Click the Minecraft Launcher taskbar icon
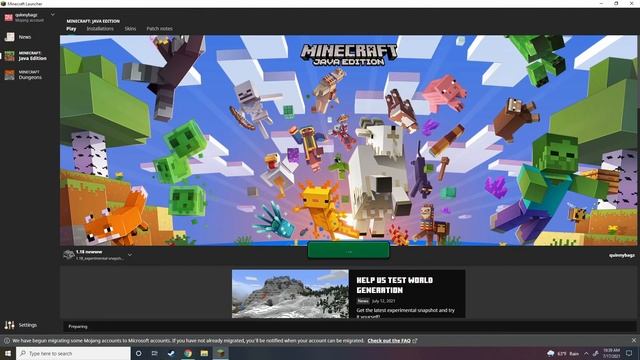 pyautogui.click(x=221, y=353)
